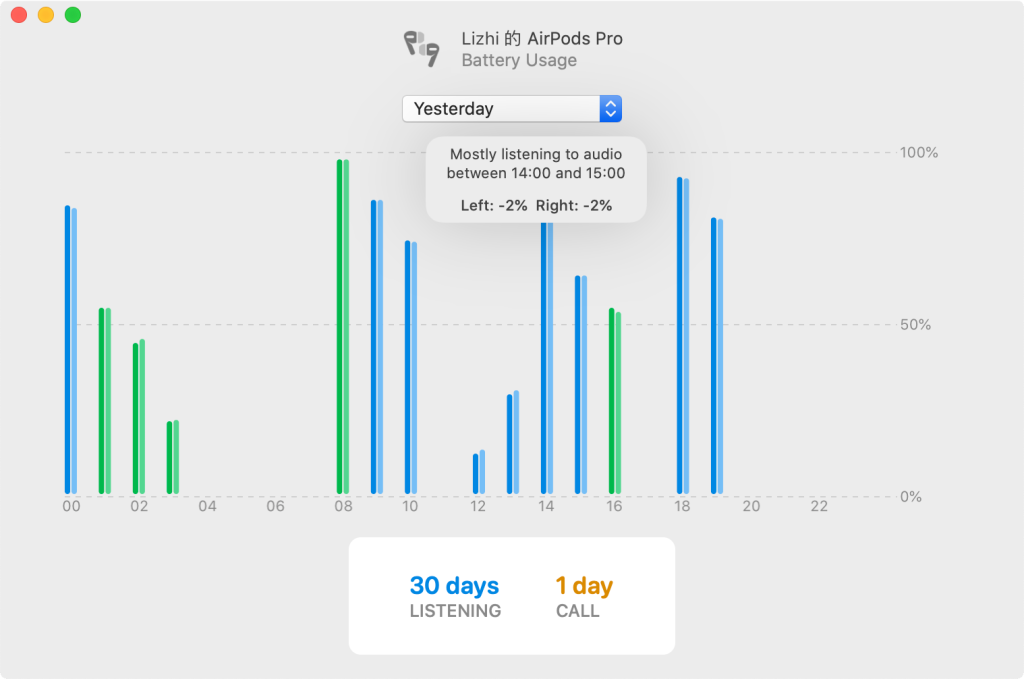Click the LISTENING label text
Screen dimensions: 1024x679
pos(455,611)
